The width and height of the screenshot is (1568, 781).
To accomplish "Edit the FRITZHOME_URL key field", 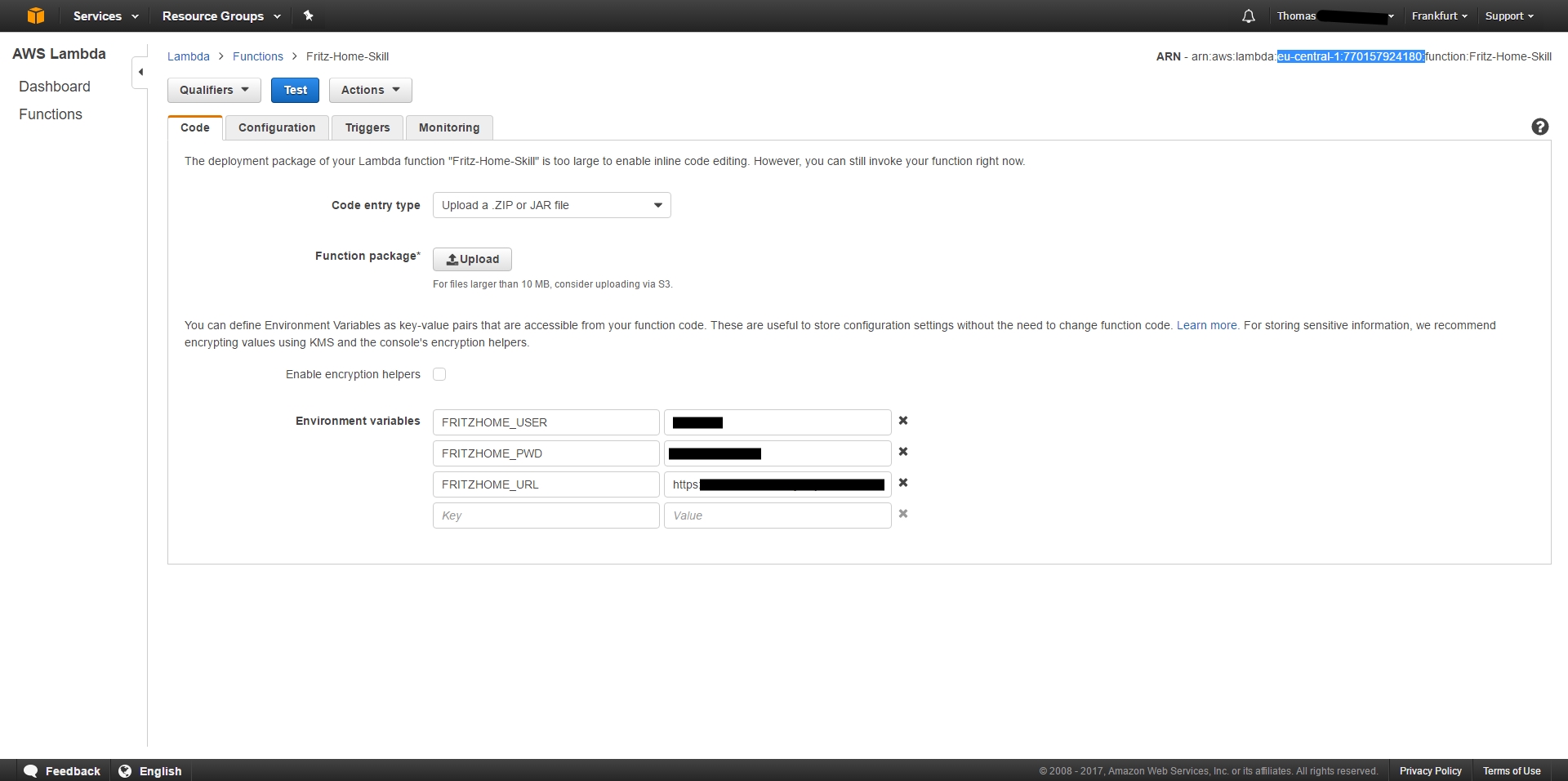I will click(546, 484).
